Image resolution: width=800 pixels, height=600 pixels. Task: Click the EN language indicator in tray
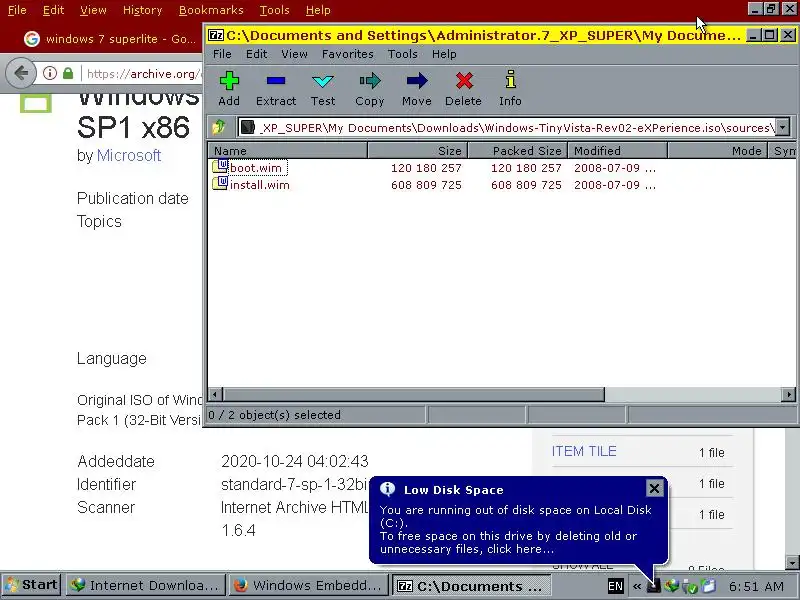coord(615,586)
